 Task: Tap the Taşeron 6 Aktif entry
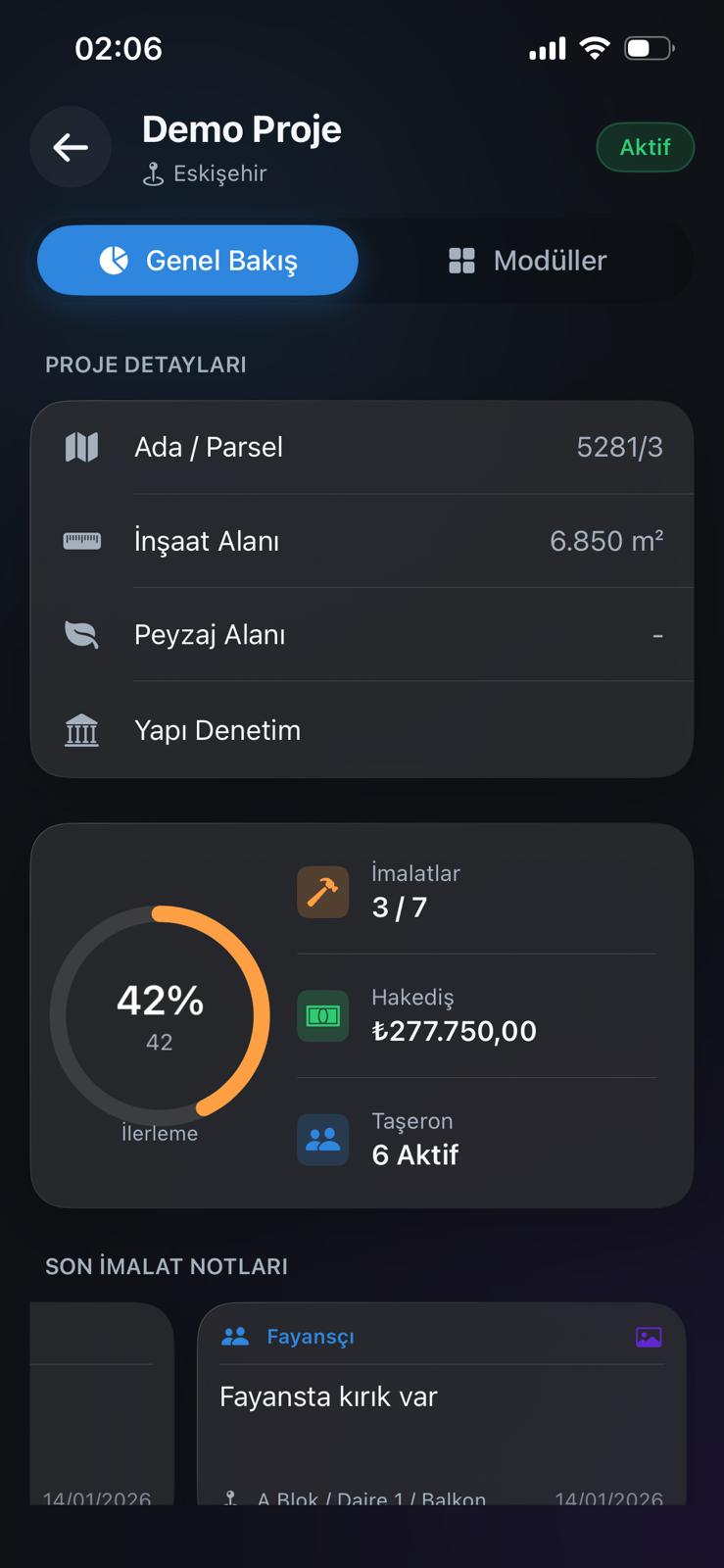pos(415,1154)
